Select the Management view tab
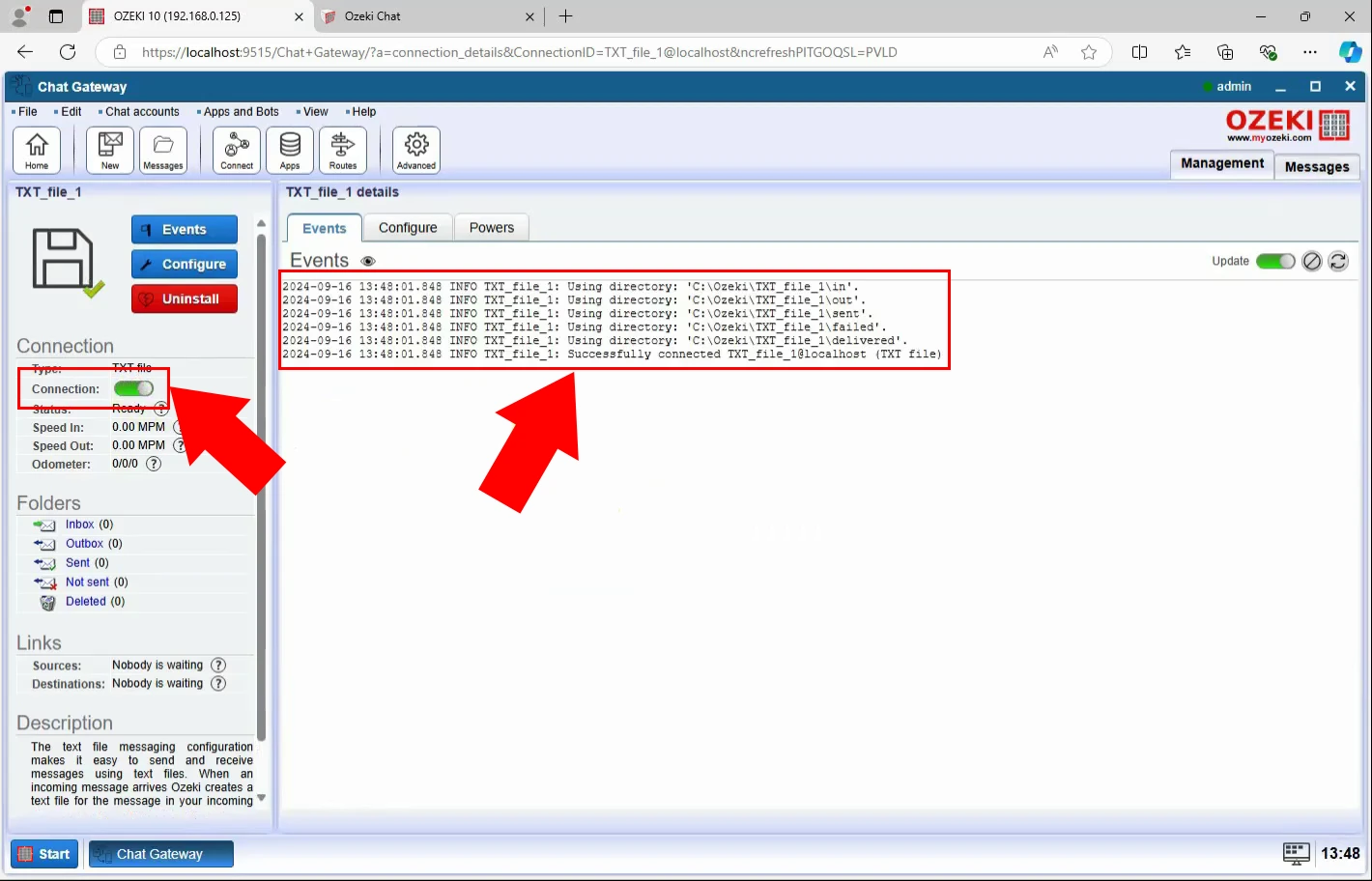The width and height of the screenshot is (1372, 881). [x=1222, y=163]
